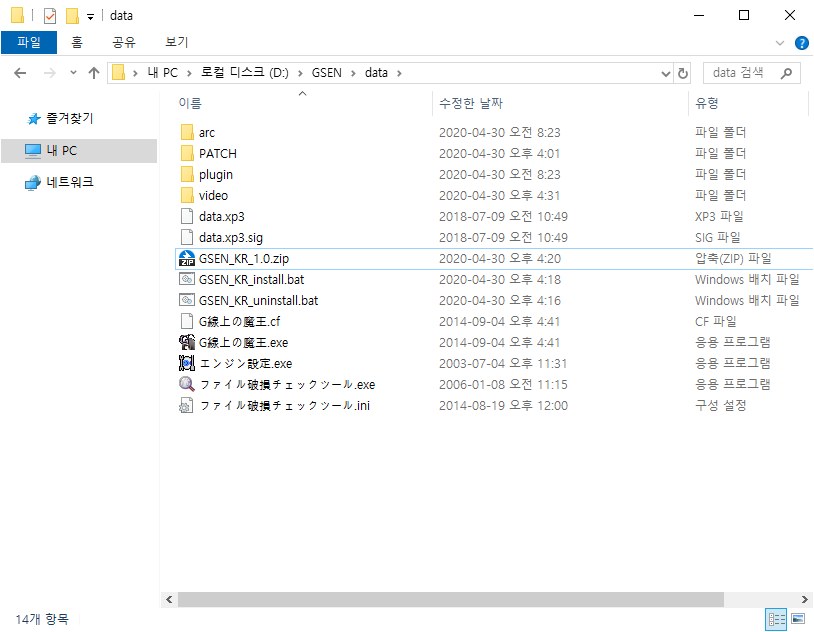This screenshot has width=814, height=632.
Task: Click the 내 PC computer icon
Action: (x=33, y=151)
